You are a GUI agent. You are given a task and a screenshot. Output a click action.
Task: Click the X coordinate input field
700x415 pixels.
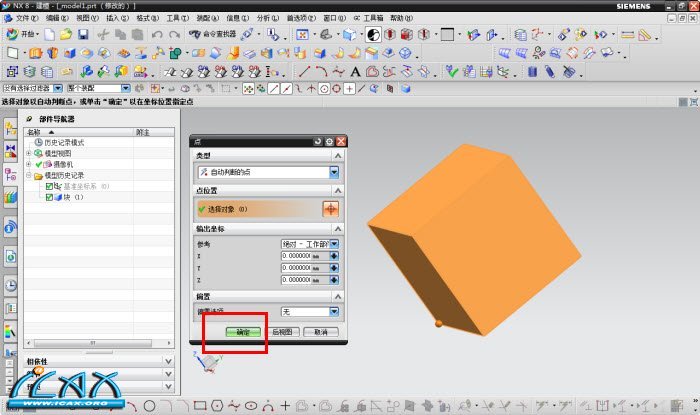tap(303, 256)
